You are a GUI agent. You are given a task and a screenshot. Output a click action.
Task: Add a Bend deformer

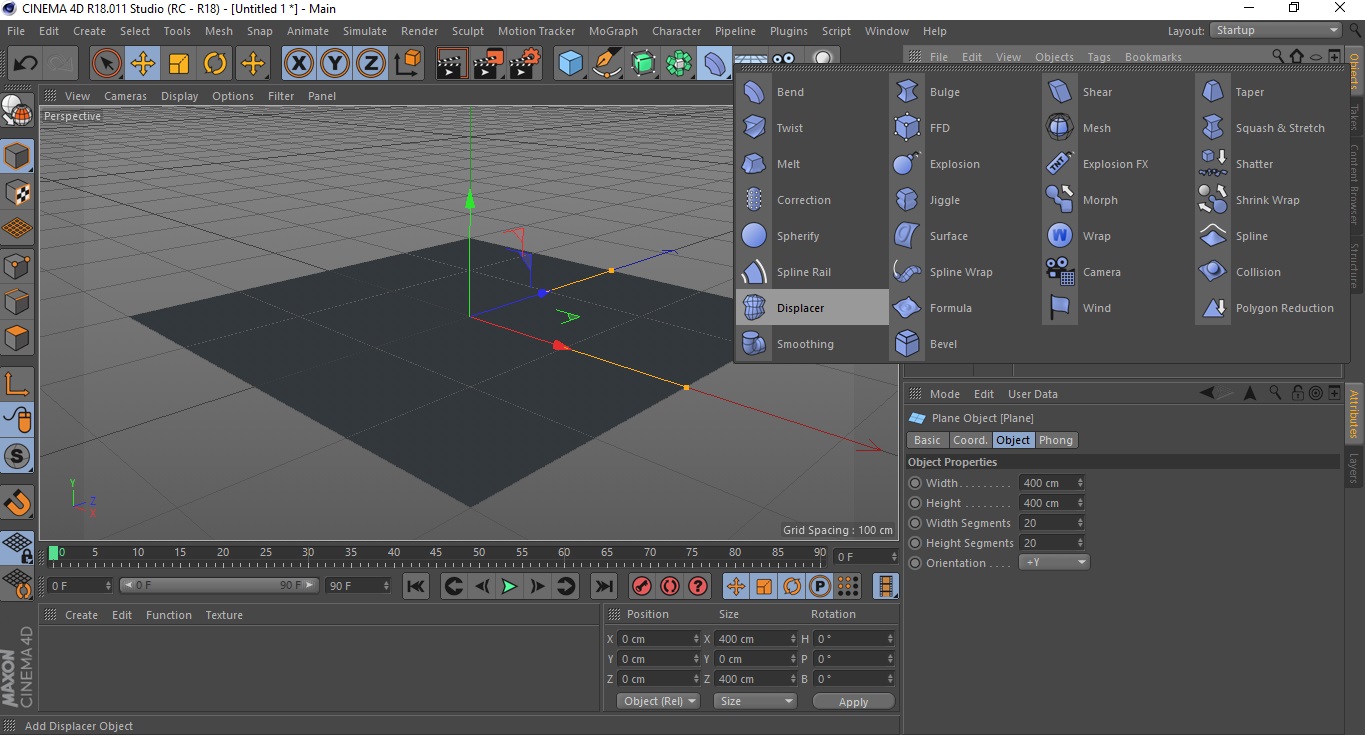click(x=812, y=92)
